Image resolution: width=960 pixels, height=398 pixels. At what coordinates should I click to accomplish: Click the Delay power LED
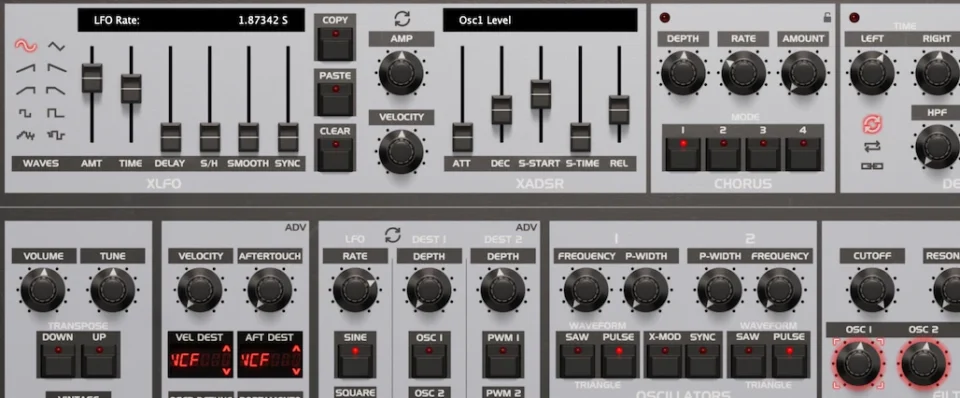coord(854,18)
